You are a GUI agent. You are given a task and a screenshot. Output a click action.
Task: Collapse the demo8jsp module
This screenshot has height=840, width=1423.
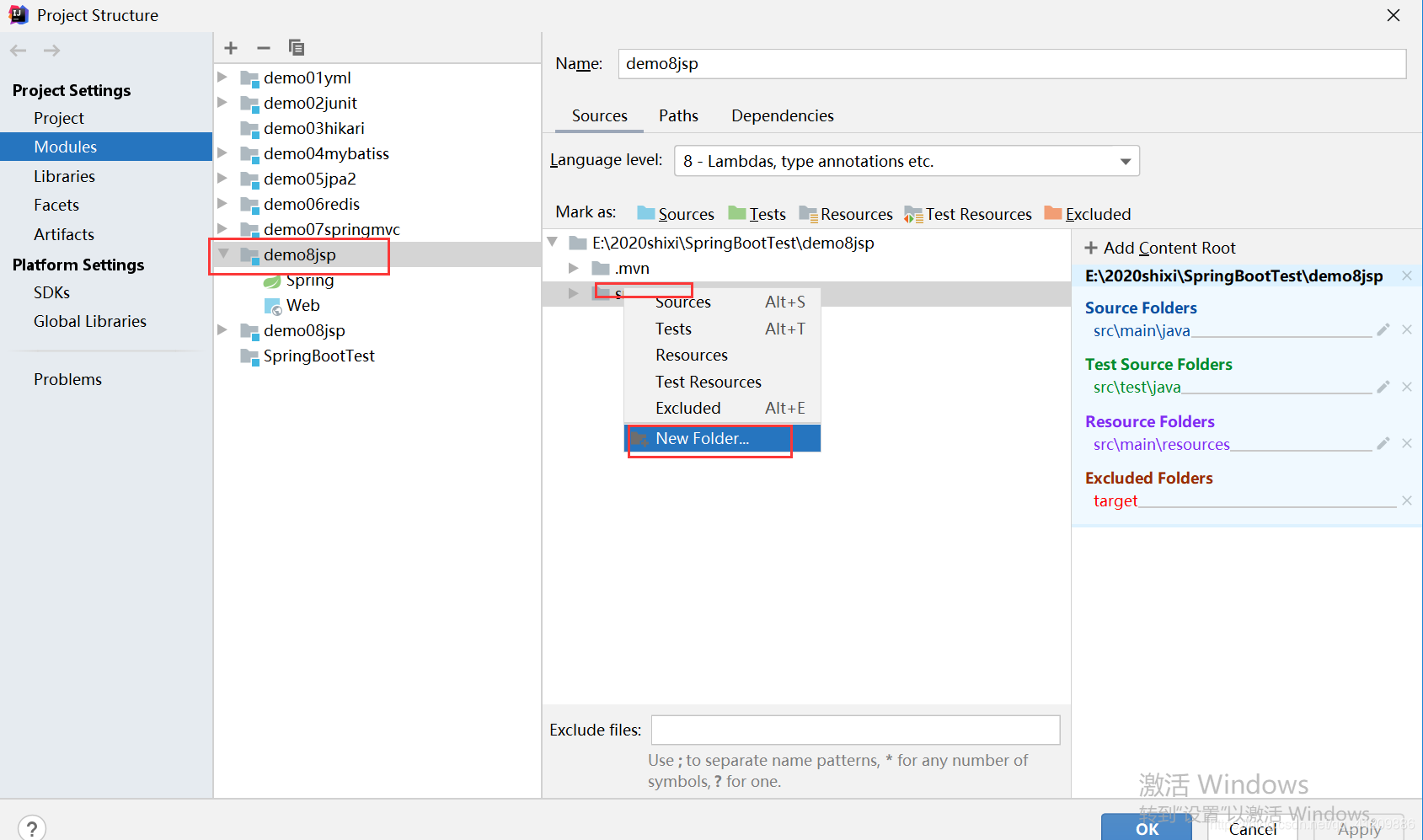[x=223, y=253]
